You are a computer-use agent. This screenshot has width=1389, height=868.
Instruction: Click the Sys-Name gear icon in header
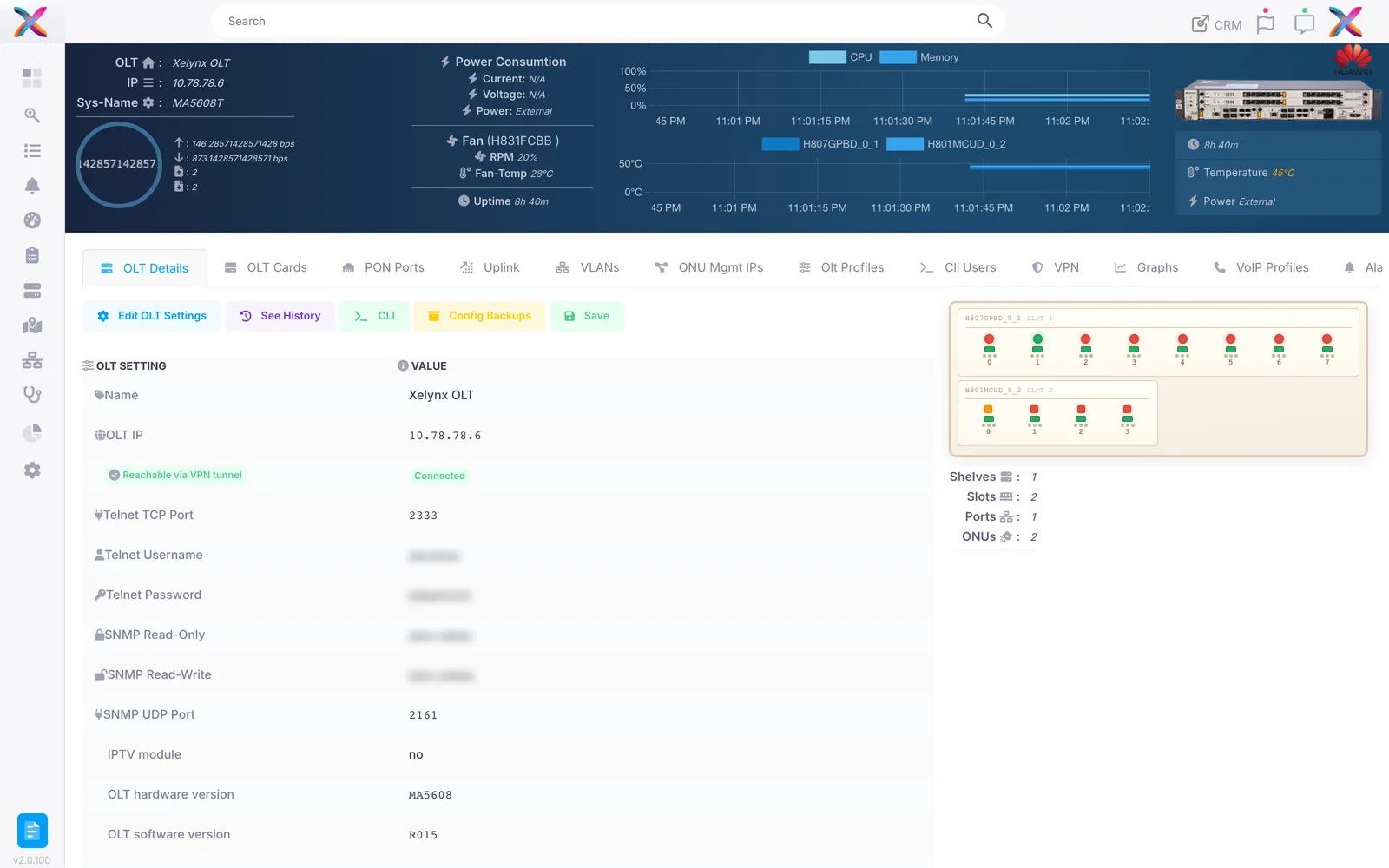pos(148,102)
